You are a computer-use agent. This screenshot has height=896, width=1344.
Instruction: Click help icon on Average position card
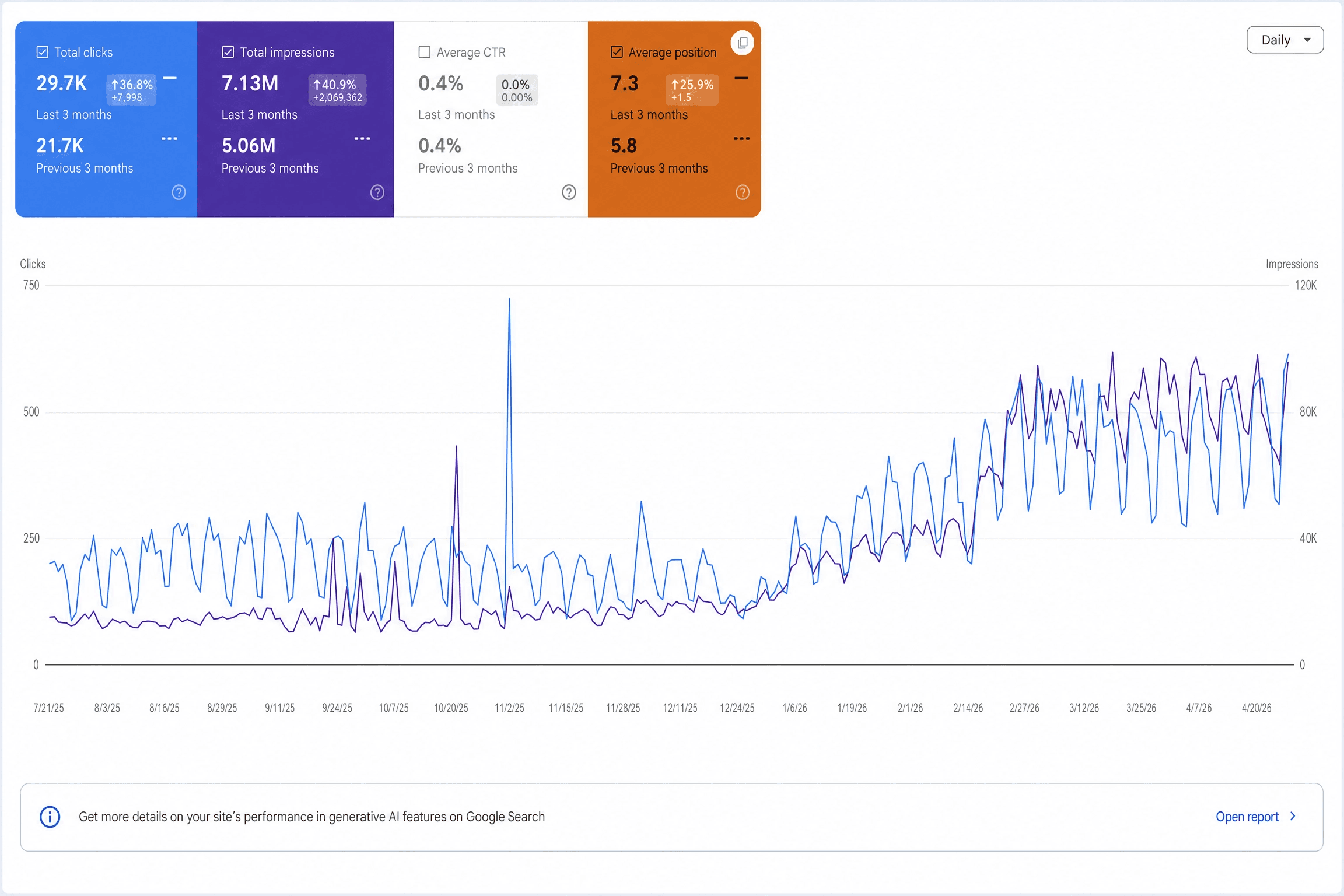743,192
